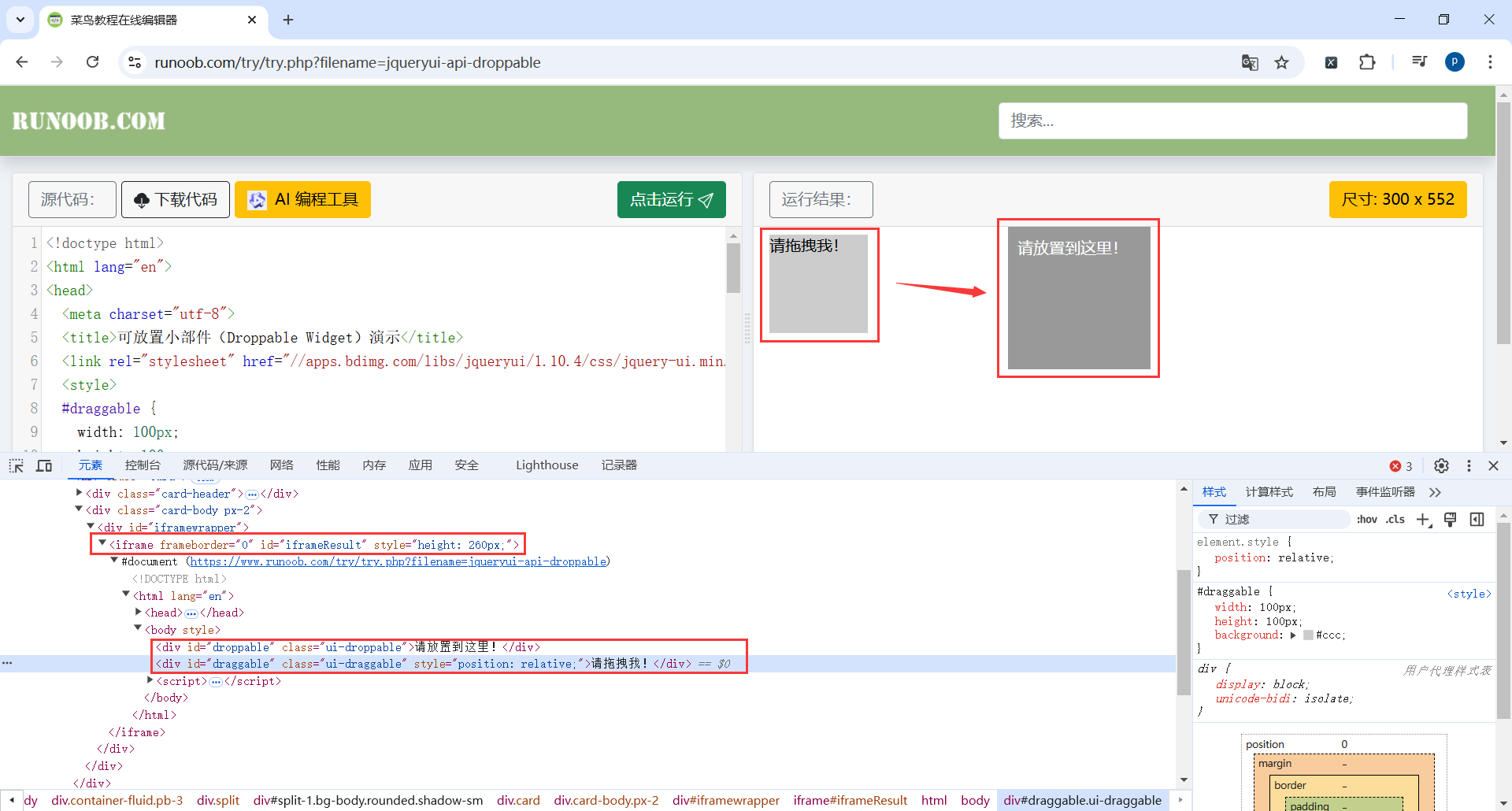Open the Lighthouse tab

pyautogui.click(x=547, y=465)
